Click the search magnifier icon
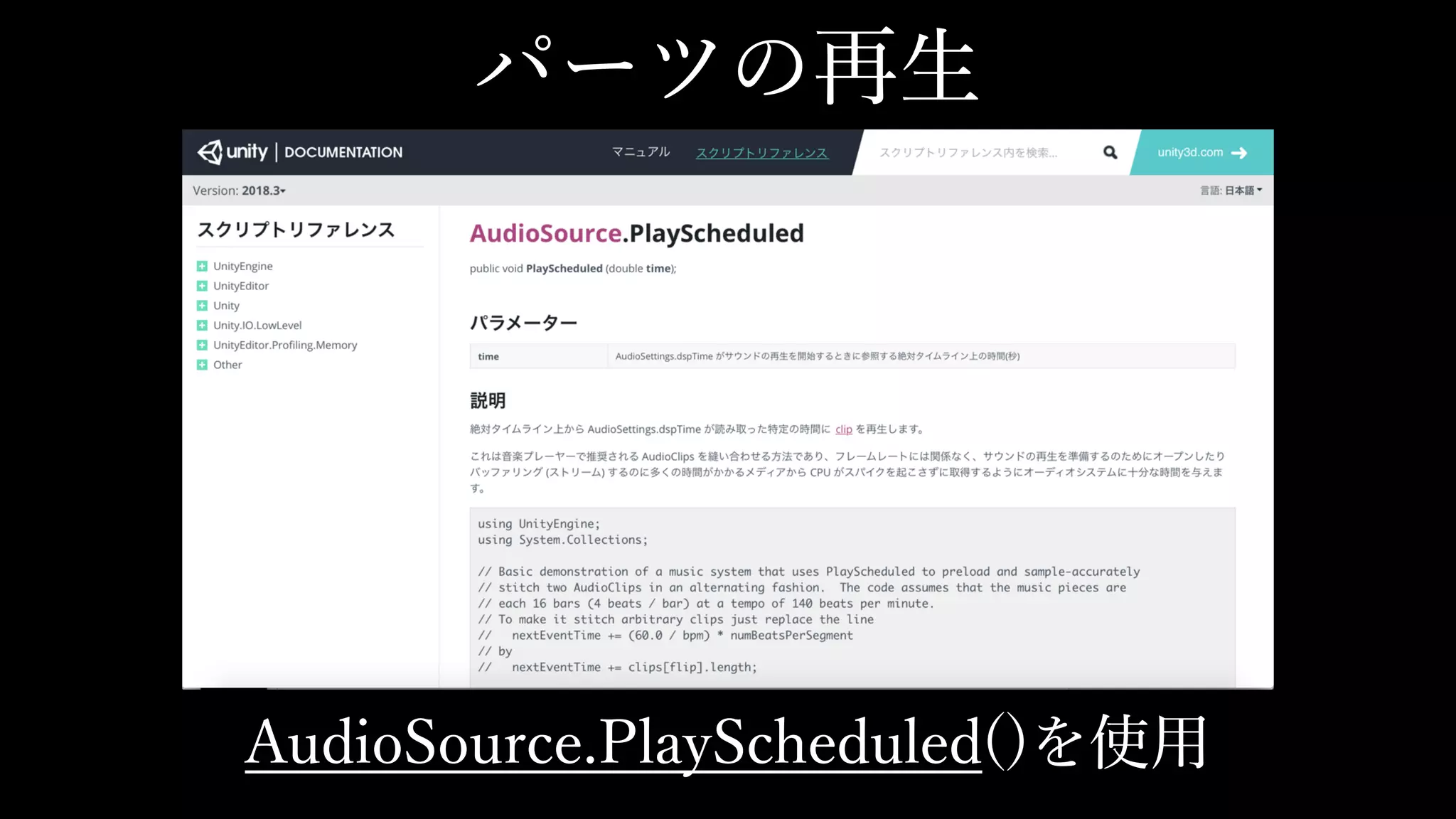This screenshot has width=1456, height=819. pos(1110,152)
